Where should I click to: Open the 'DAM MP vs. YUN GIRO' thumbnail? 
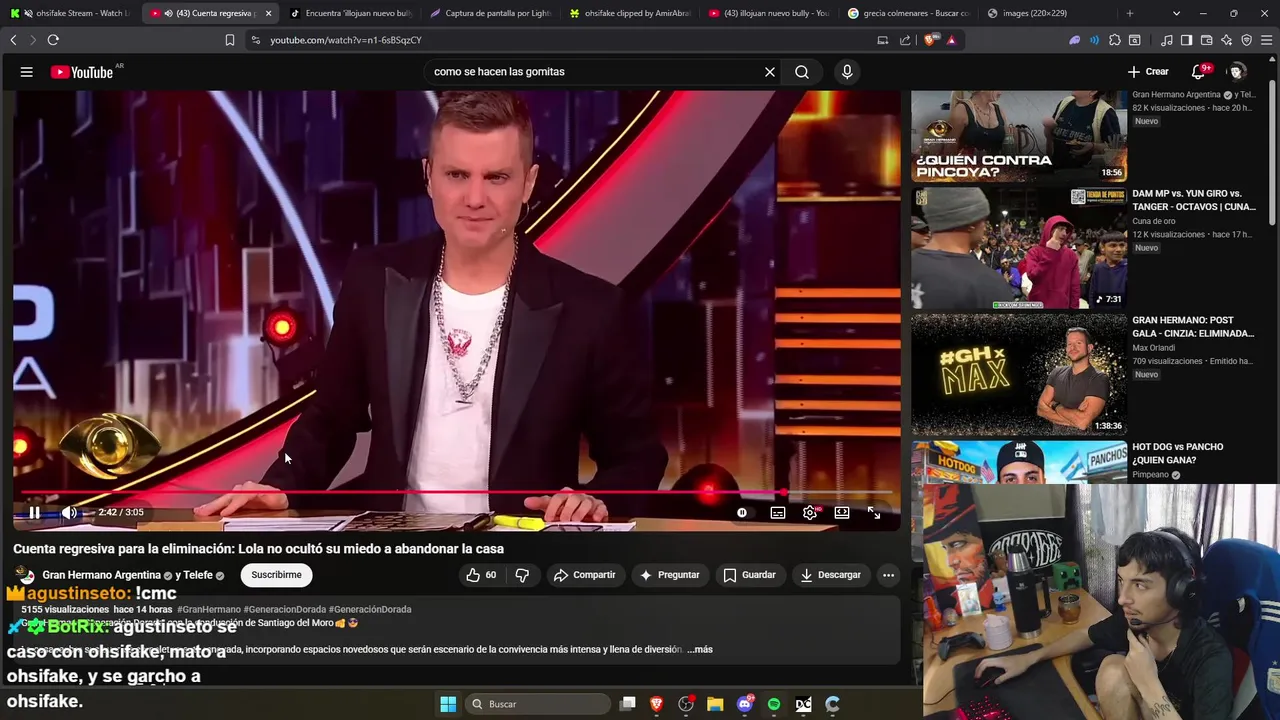(x=1019, y=248)
